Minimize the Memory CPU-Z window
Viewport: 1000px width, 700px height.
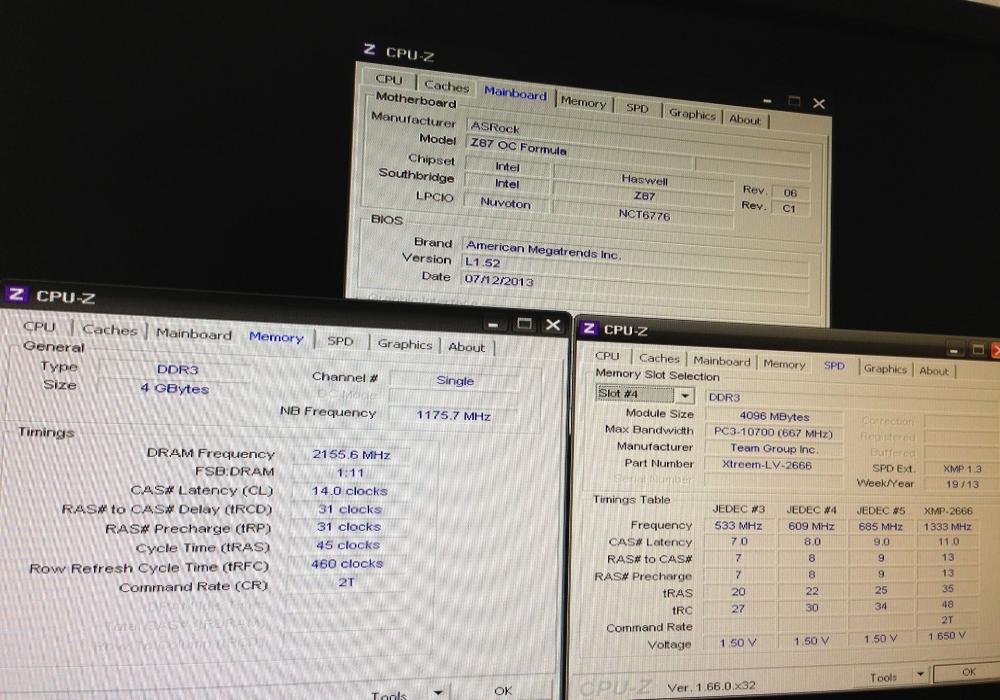pos(492,324)
